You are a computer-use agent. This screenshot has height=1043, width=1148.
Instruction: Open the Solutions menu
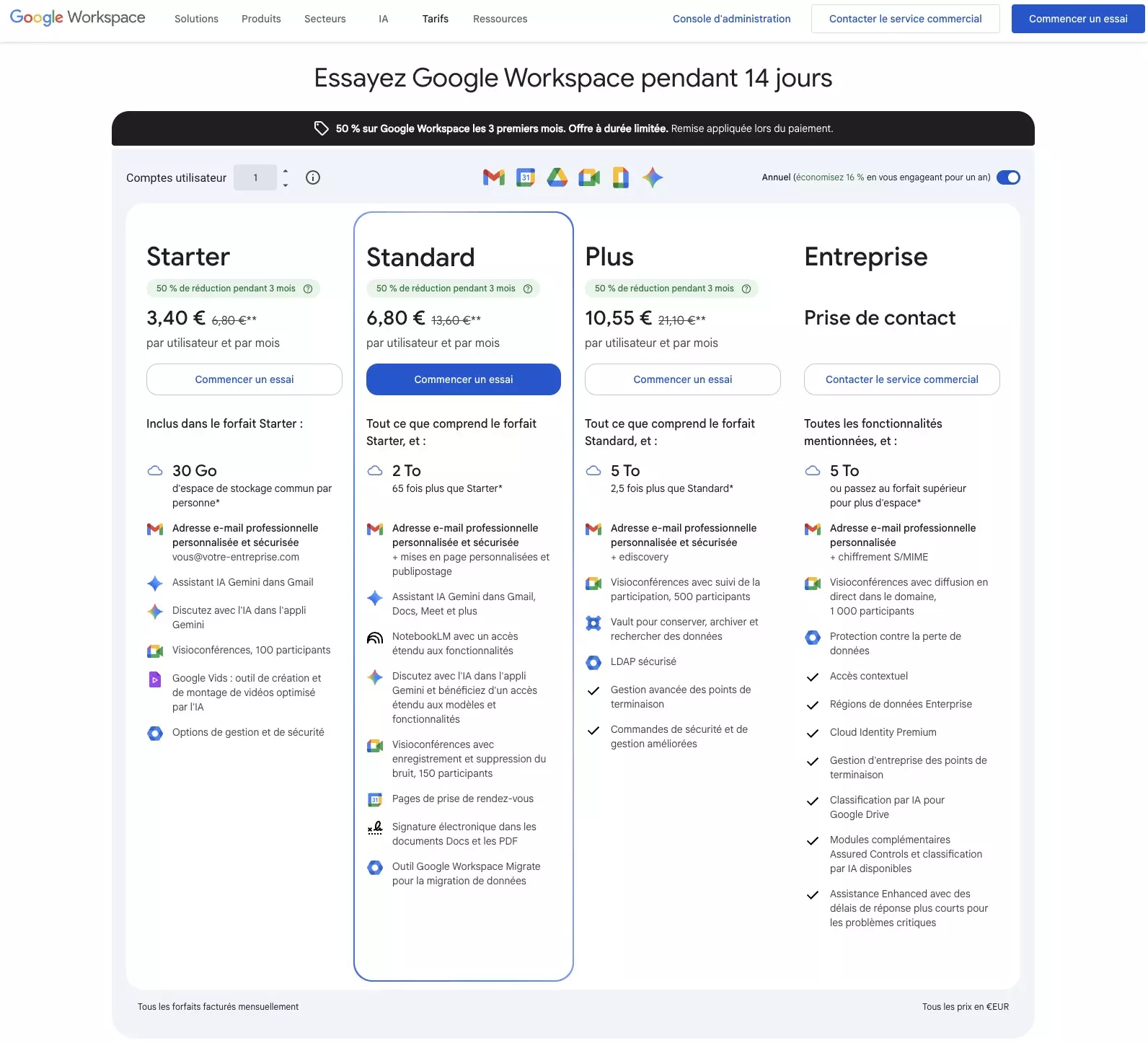pos(196,19)
